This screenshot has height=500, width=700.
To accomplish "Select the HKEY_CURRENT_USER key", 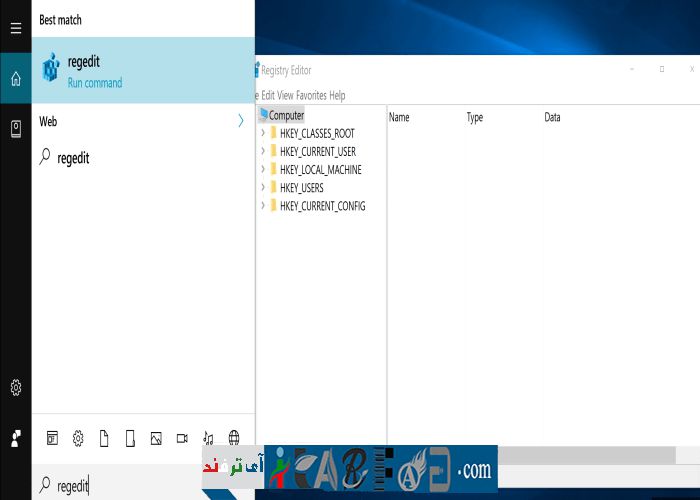I will coord(317,152).
